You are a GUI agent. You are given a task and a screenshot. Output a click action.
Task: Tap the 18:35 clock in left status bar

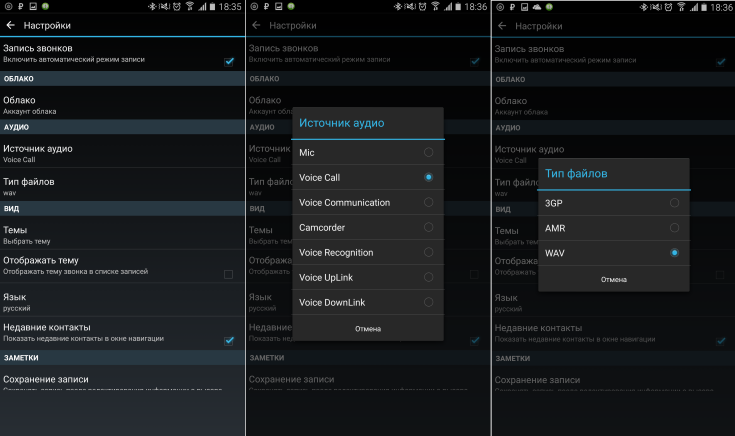coord(230,7)
